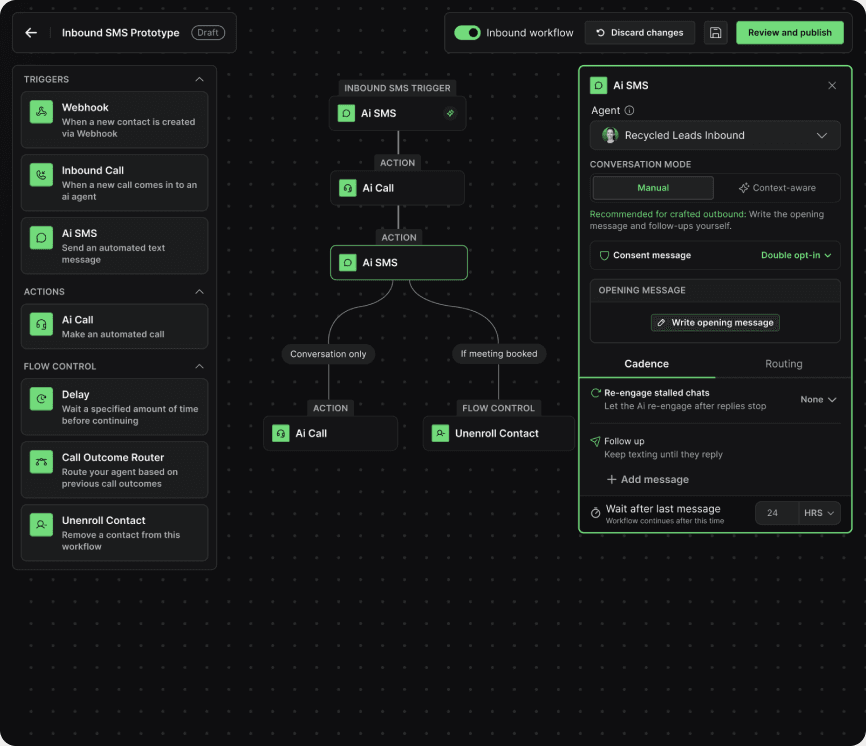Image resolution: width=866 pixels, height=746 pixels.
Task: Click Review and publish
Action: [x=789, y=33]
